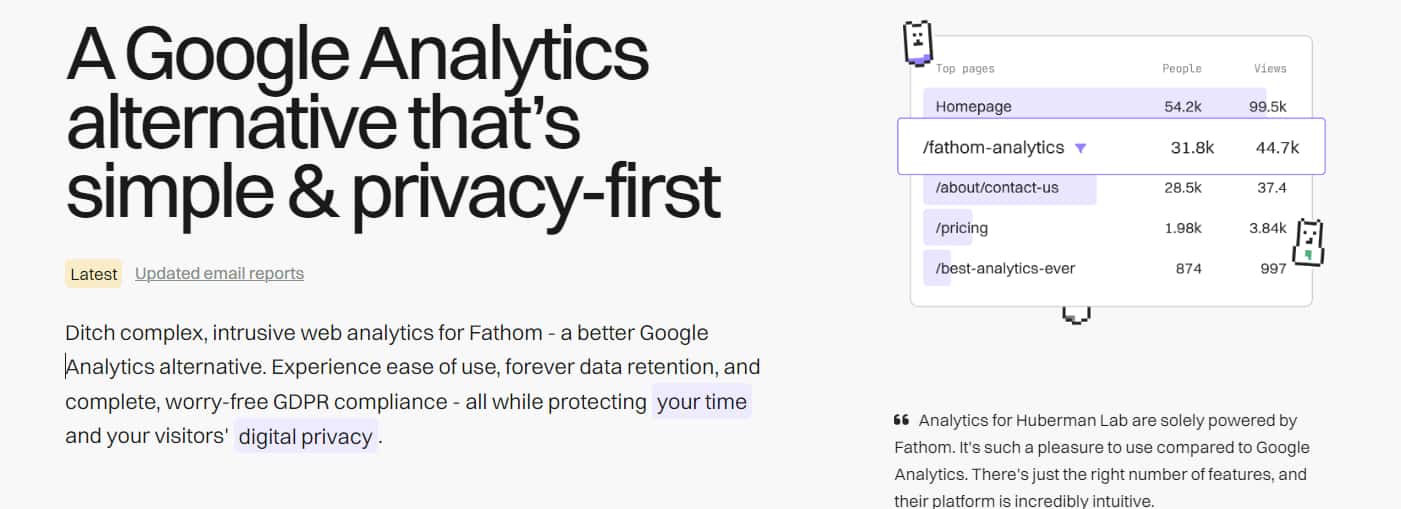Click the pixel mascot icon above Top pages

918,43
